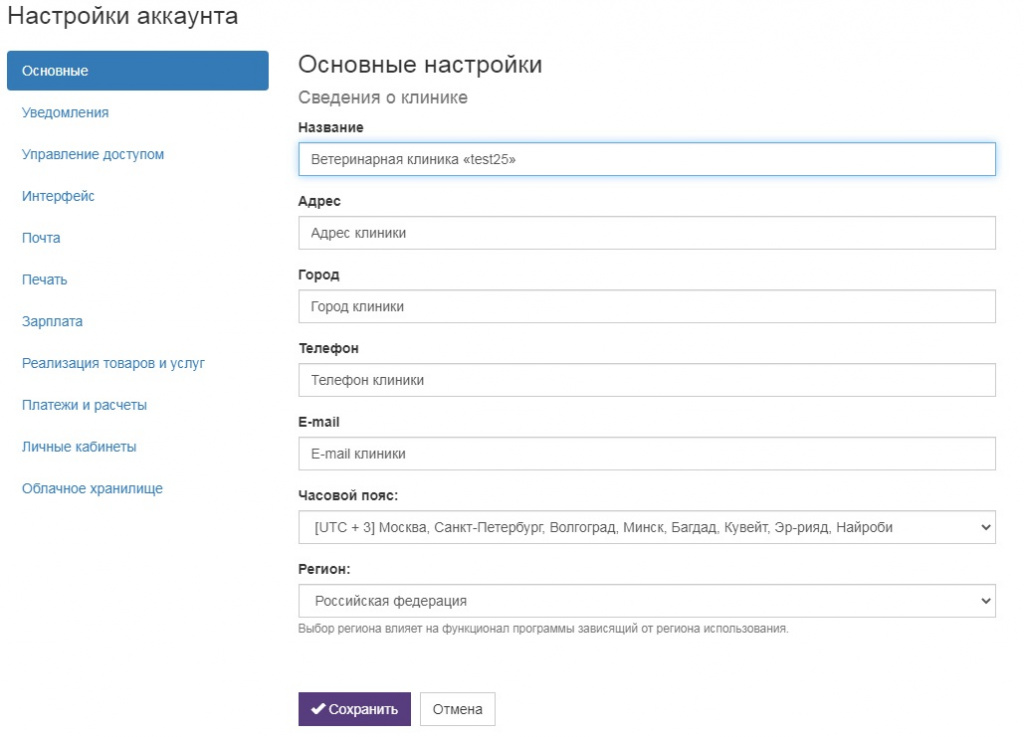The height and width of the screenshot is (737, 1024).
Task: Open the Основные settings section
Action: [138, 71]
